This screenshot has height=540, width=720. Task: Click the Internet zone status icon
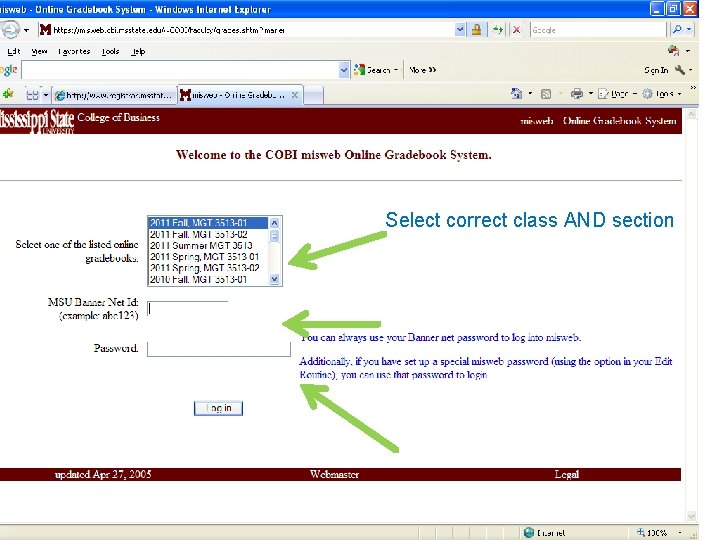pos(529,533)
